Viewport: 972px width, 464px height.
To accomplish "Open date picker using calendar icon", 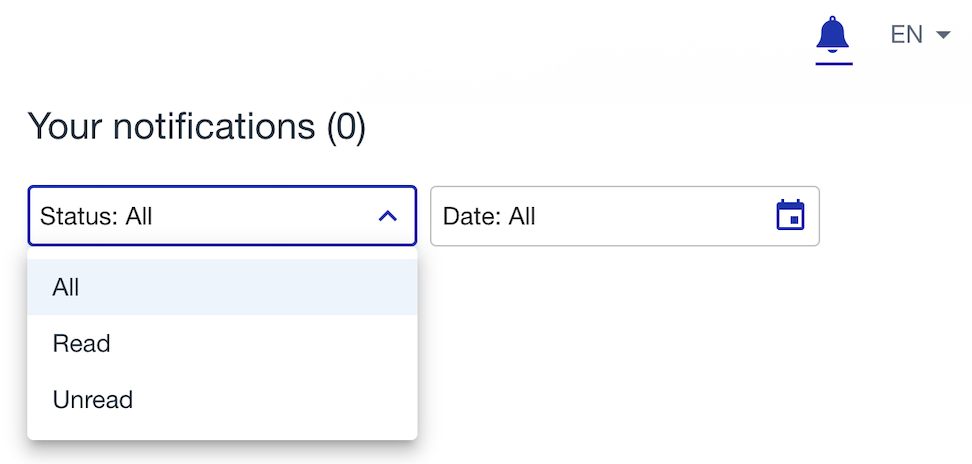I will (x=790, y=216).
